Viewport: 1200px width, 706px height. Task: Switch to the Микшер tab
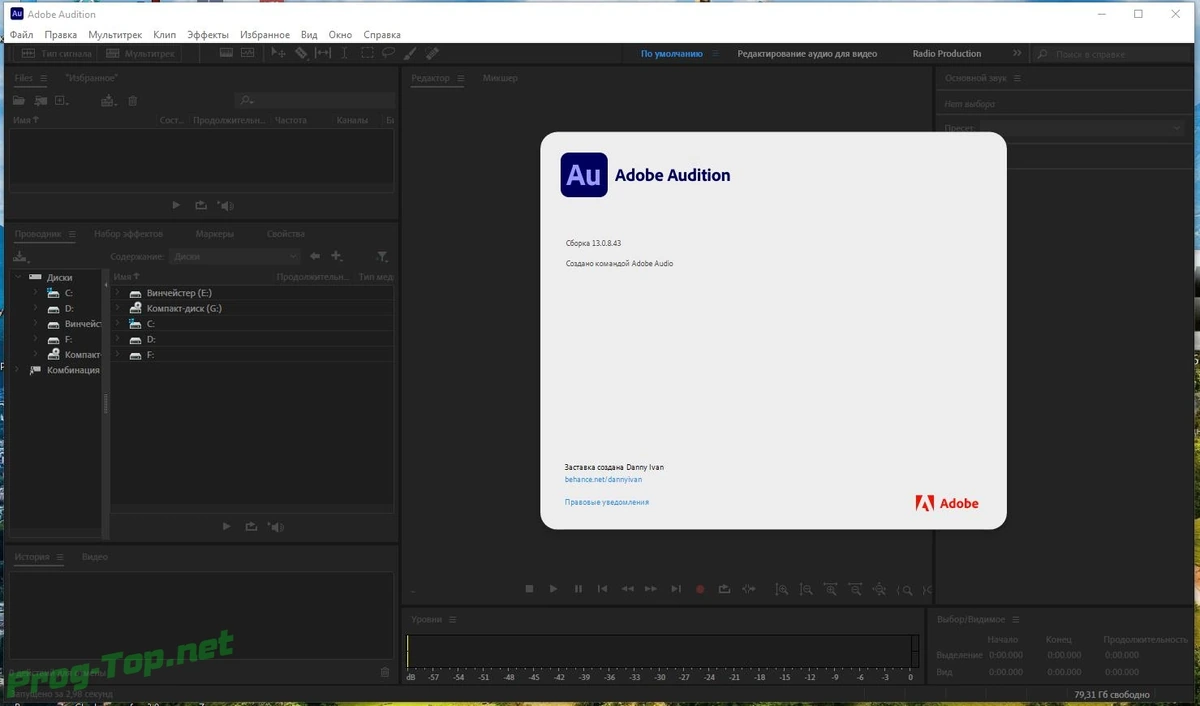[500, 78]
